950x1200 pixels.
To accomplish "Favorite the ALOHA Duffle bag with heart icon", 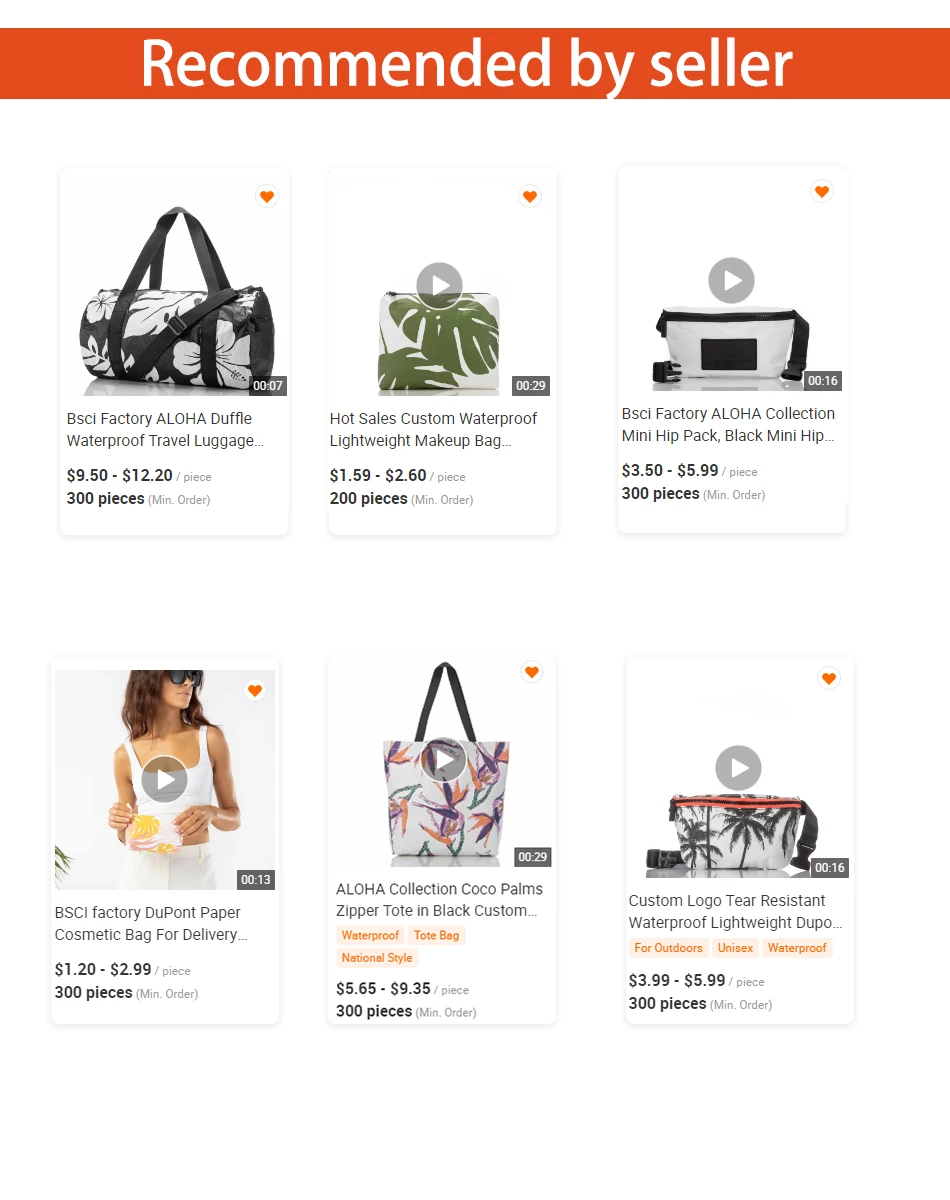I will click(x=266, y=197).
